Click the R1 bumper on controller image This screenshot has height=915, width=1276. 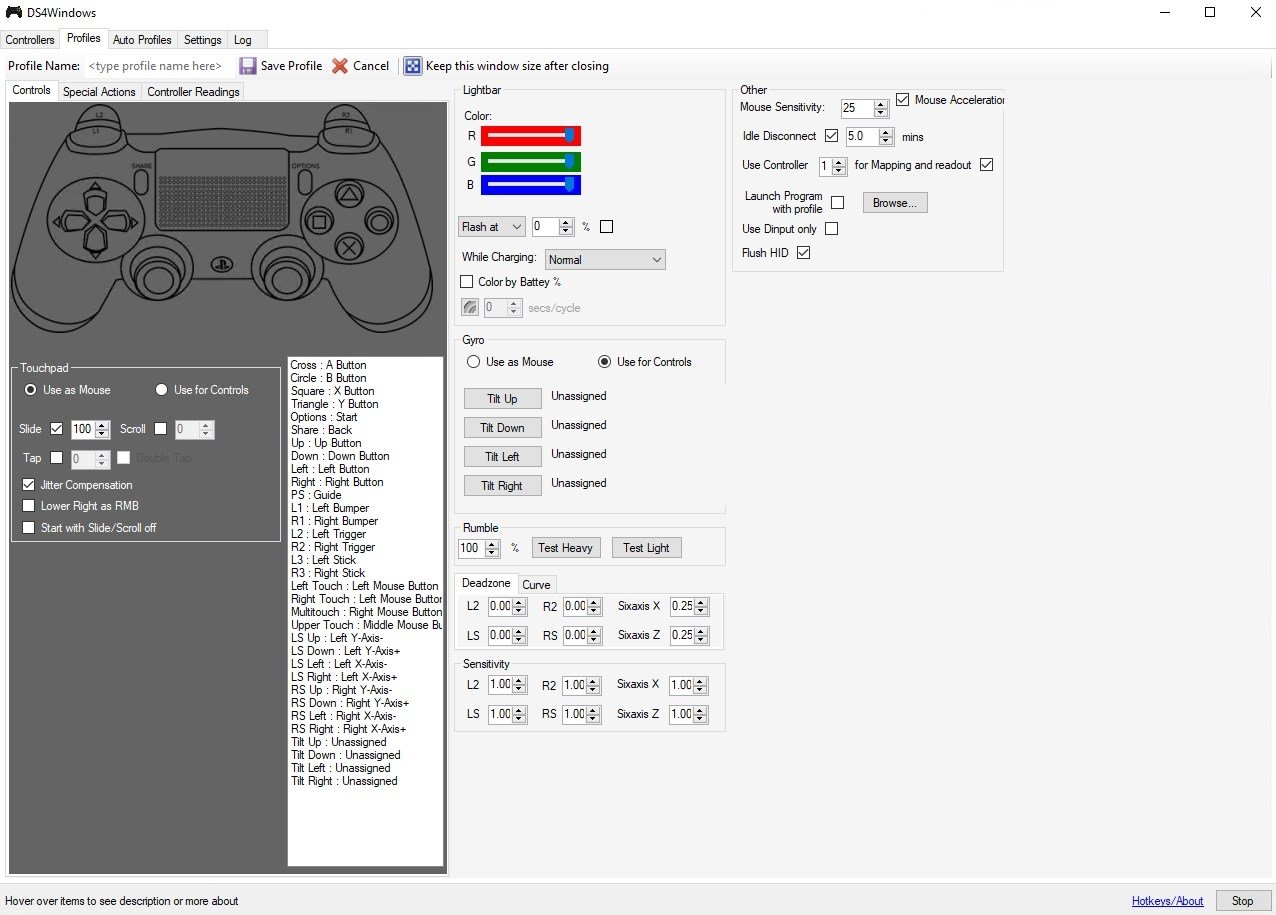[x=348, y=131]
